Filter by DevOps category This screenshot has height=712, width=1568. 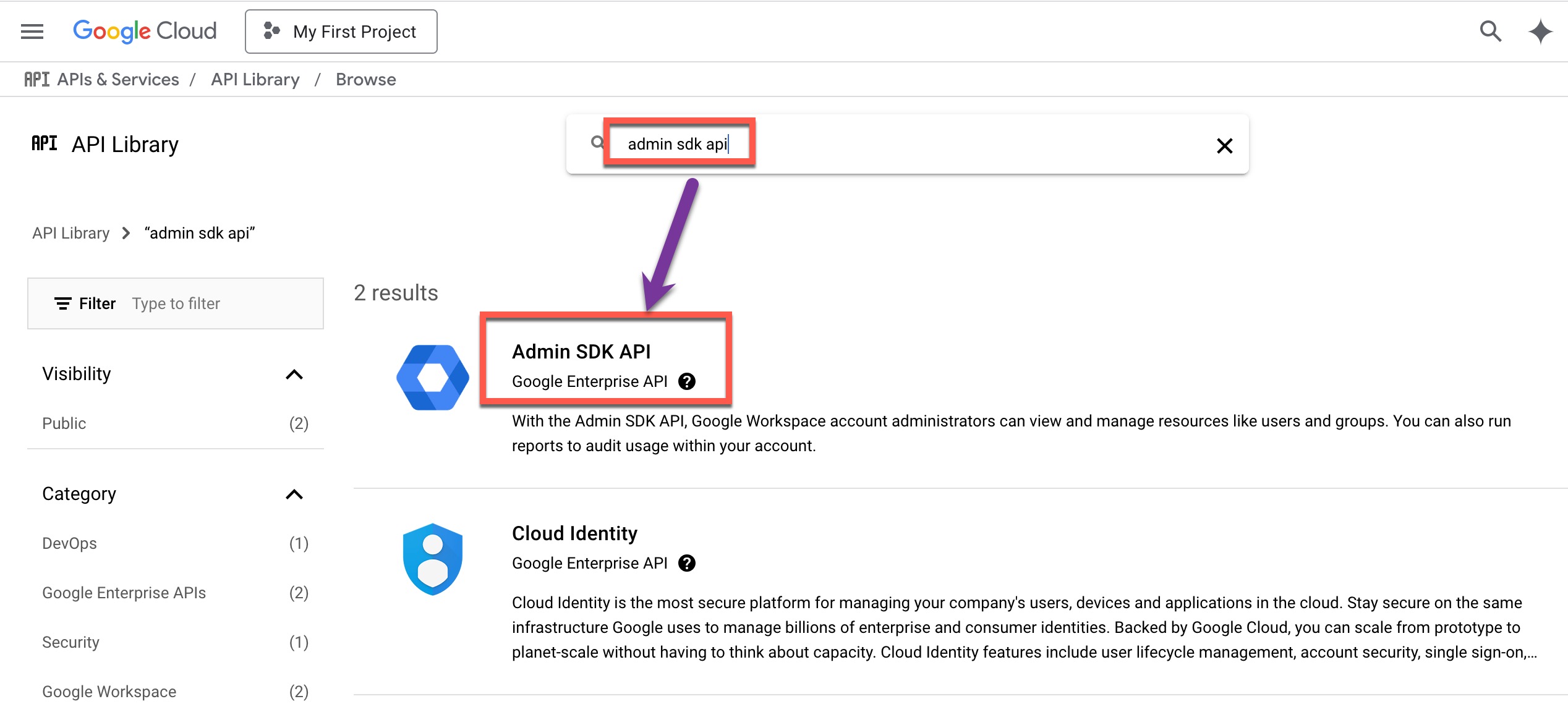(69, 543)
